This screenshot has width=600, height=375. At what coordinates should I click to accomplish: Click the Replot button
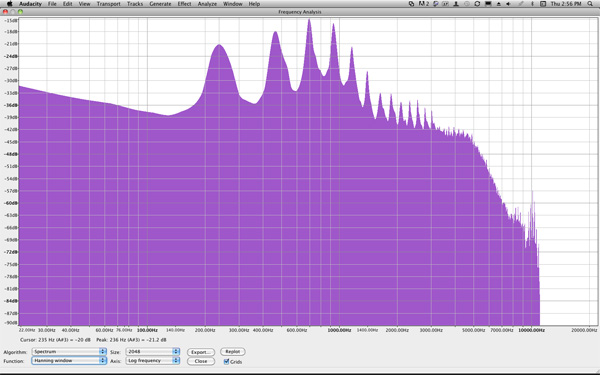233,351
